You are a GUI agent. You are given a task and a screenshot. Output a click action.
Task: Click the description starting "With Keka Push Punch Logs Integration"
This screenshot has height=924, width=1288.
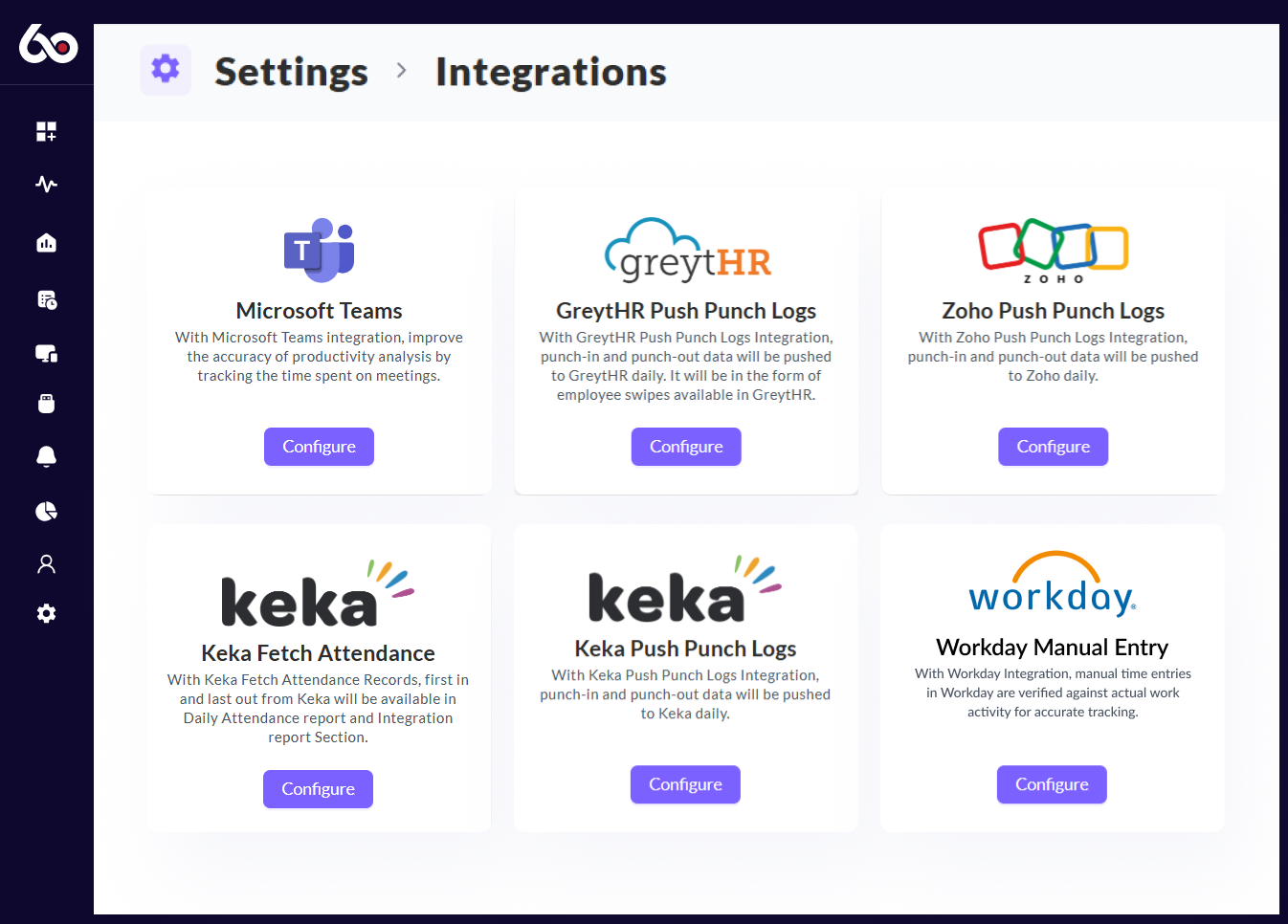(x=685, y=694)
